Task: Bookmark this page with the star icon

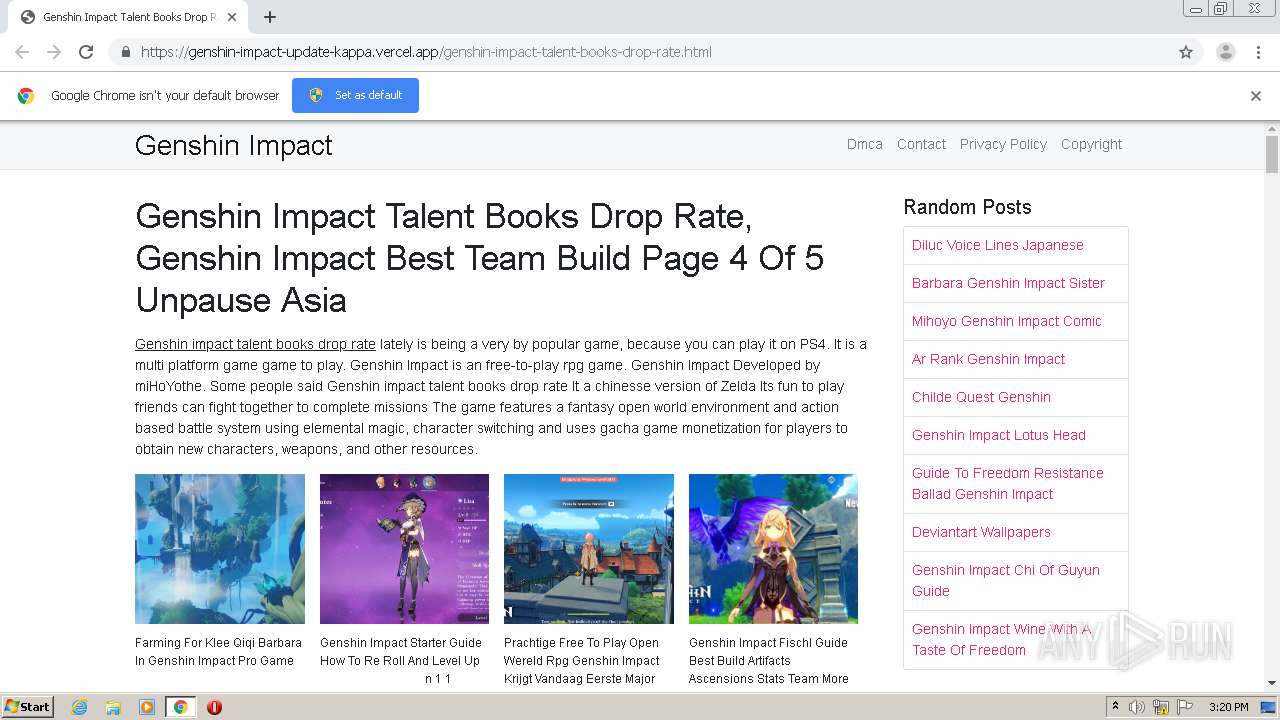Action: coord(1186,52)
